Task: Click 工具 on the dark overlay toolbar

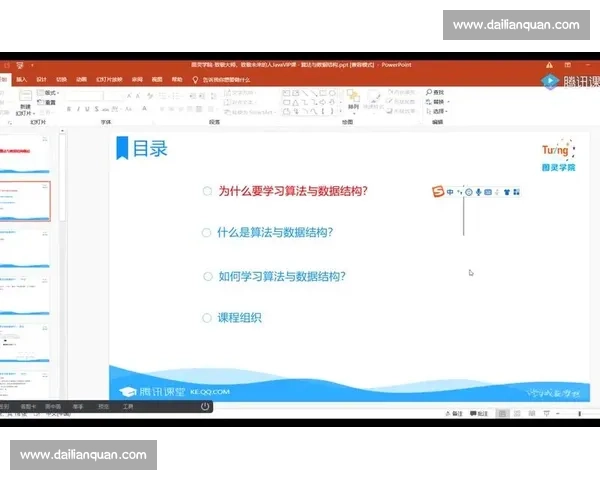Action: click(x=128, y=407)
